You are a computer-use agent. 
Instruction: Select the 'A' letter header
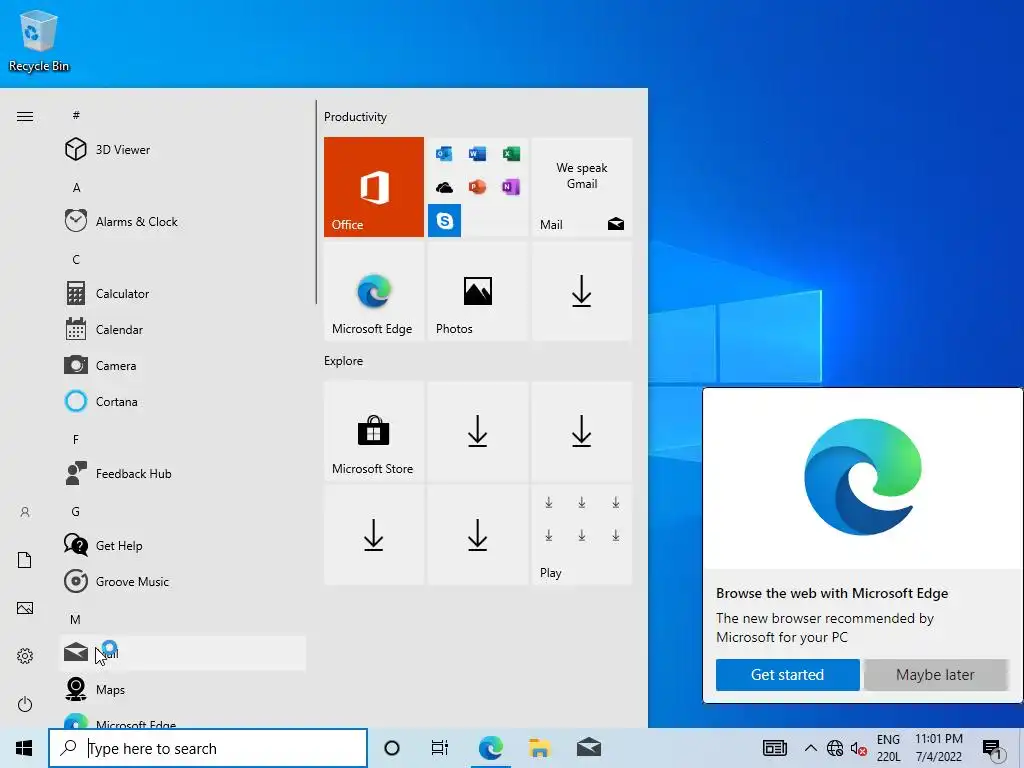pyautogui.click(x=76, y=187)
